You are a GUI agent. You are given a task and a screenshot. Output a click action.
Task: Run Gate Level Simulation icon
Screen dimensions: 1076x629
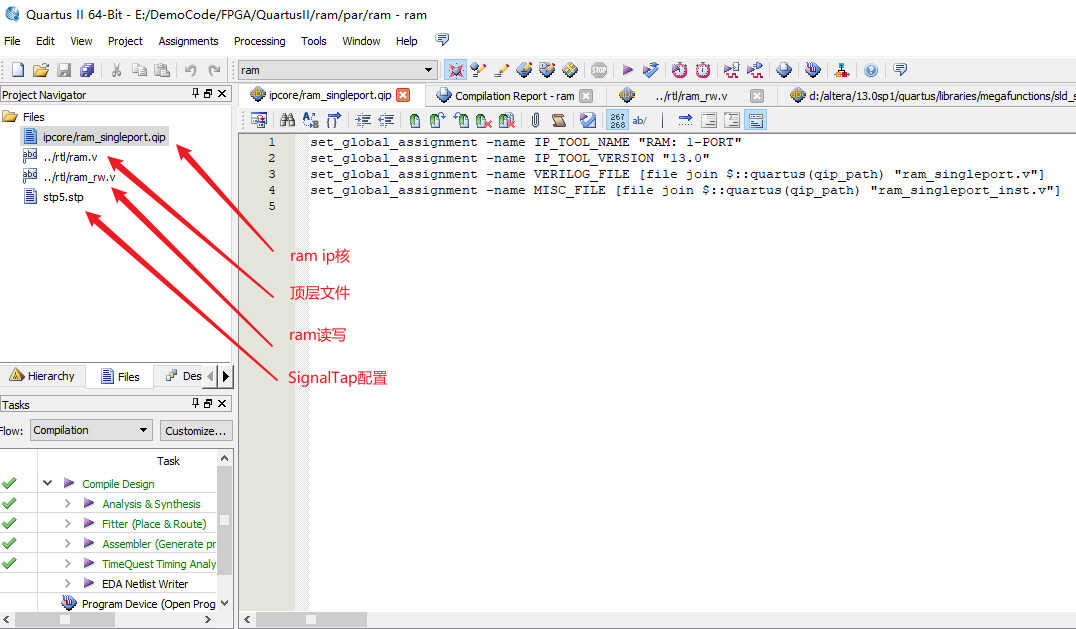755,70
